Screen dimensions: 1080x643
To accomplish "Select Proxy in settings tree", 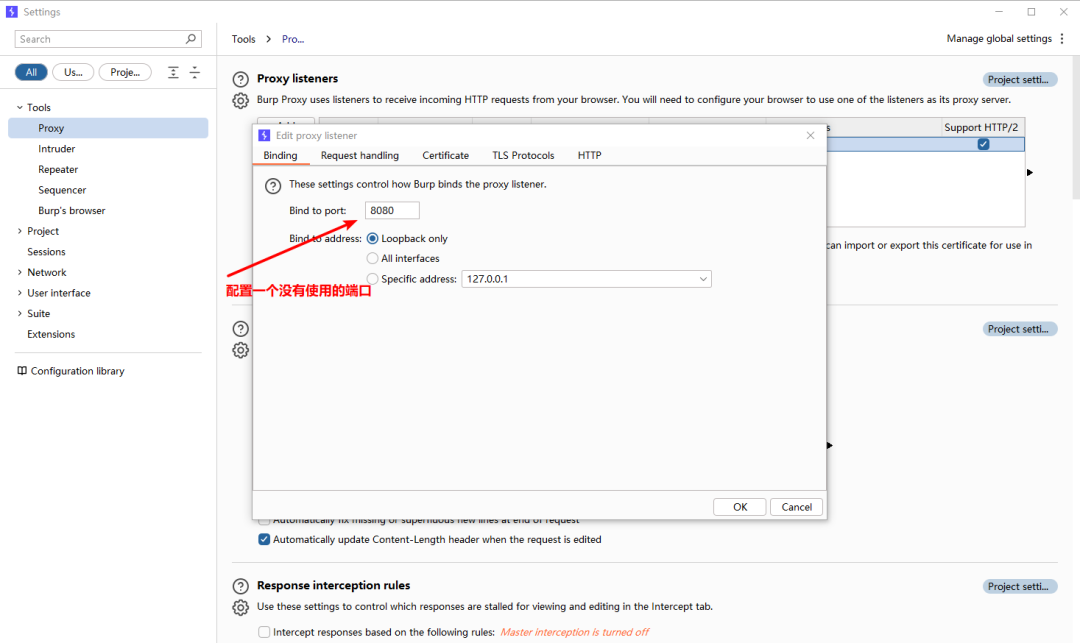I will 108,128.
